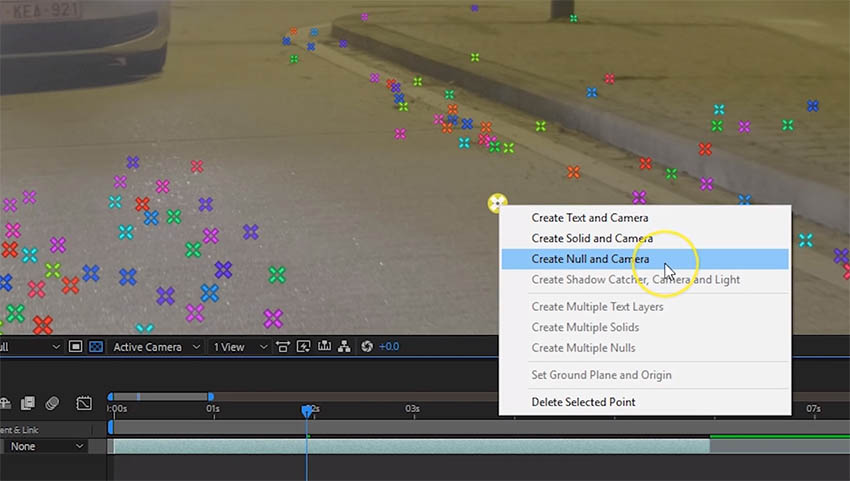Choose Delete Selected Point
Image resolution: width=850 pixels, height=481 pixels.
[x=583, y=402]
